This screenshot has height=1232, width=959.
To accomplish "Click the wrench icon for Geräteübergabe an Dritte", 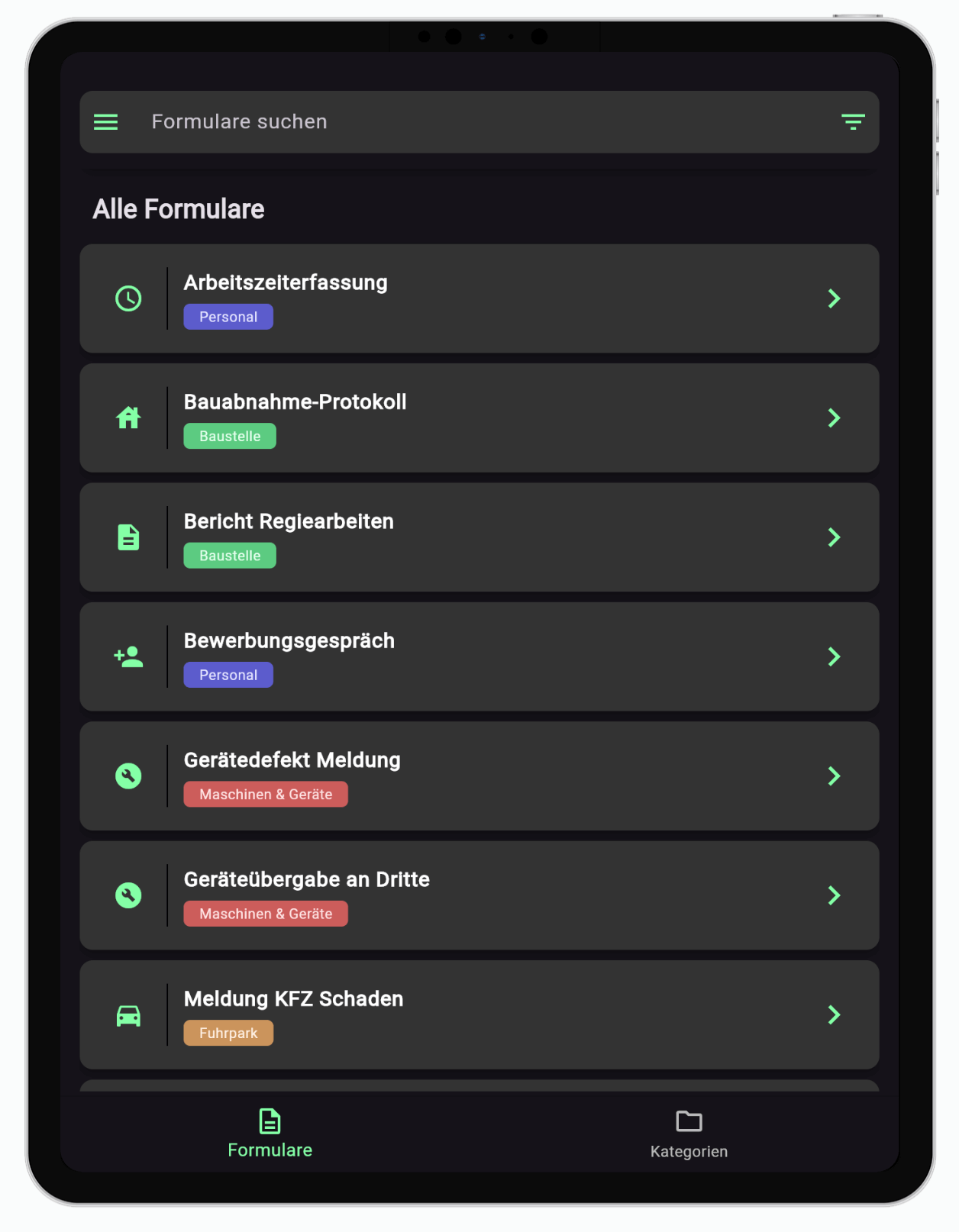I will tap(128, 895).
